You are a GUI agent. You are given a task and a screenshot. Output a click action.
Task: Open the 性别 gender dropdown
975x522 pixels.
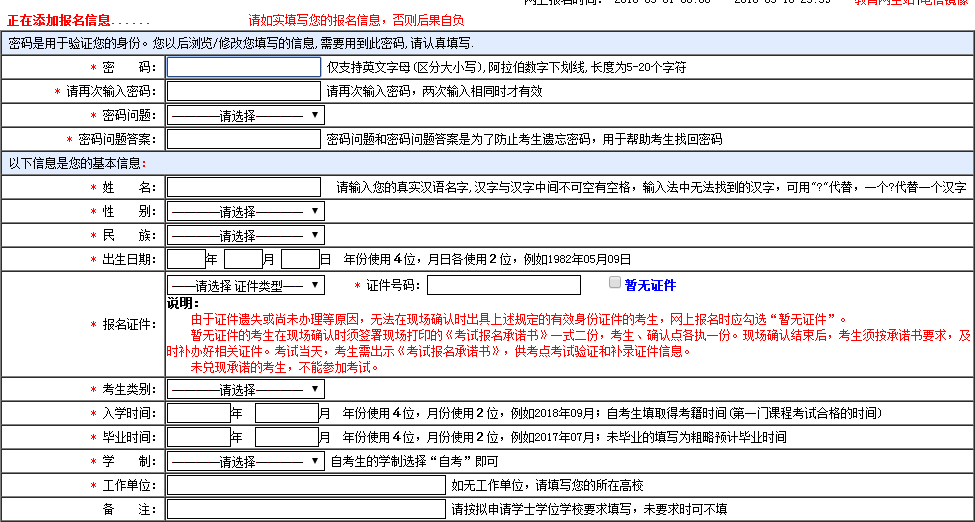pyautogui.click(x=246, y=212)
